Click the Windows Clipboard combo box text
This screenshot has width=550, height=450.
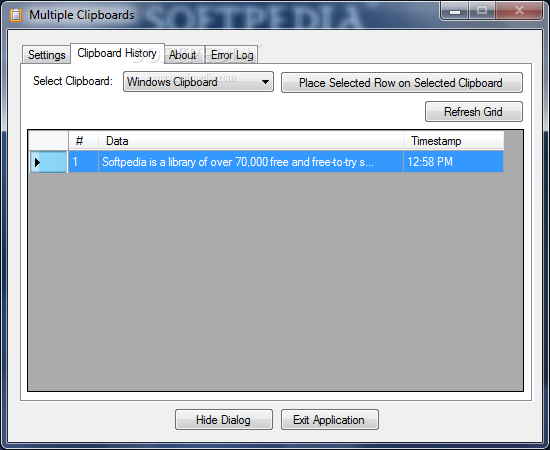[172, 82]
